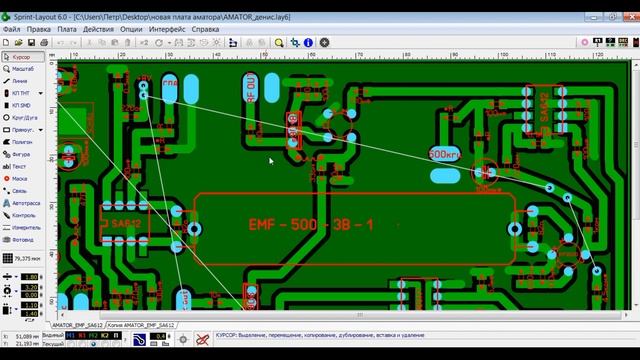Rotate selection with the rotate icon
Screen dimensions: 640x360
pyautogui.click(x=159, y=42)
